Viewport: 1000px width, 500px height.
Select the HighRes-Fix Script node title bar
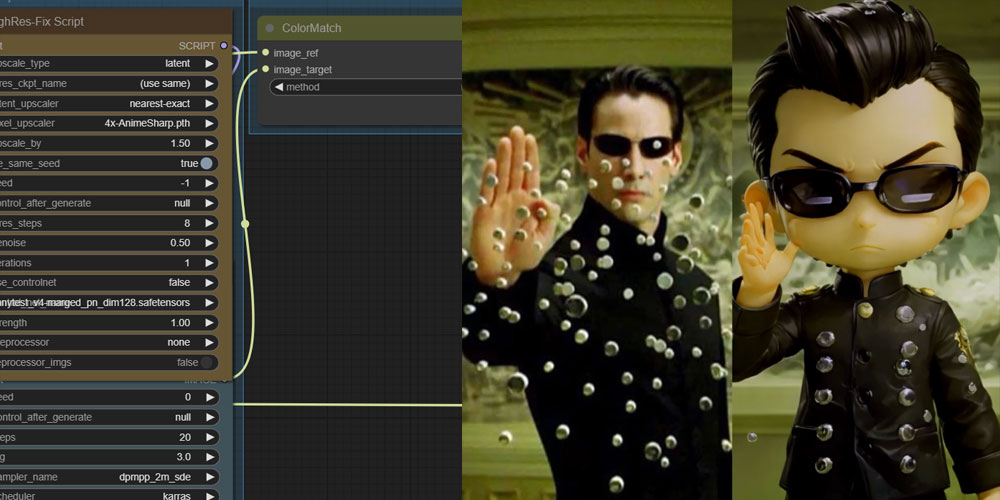pos(116,22)
